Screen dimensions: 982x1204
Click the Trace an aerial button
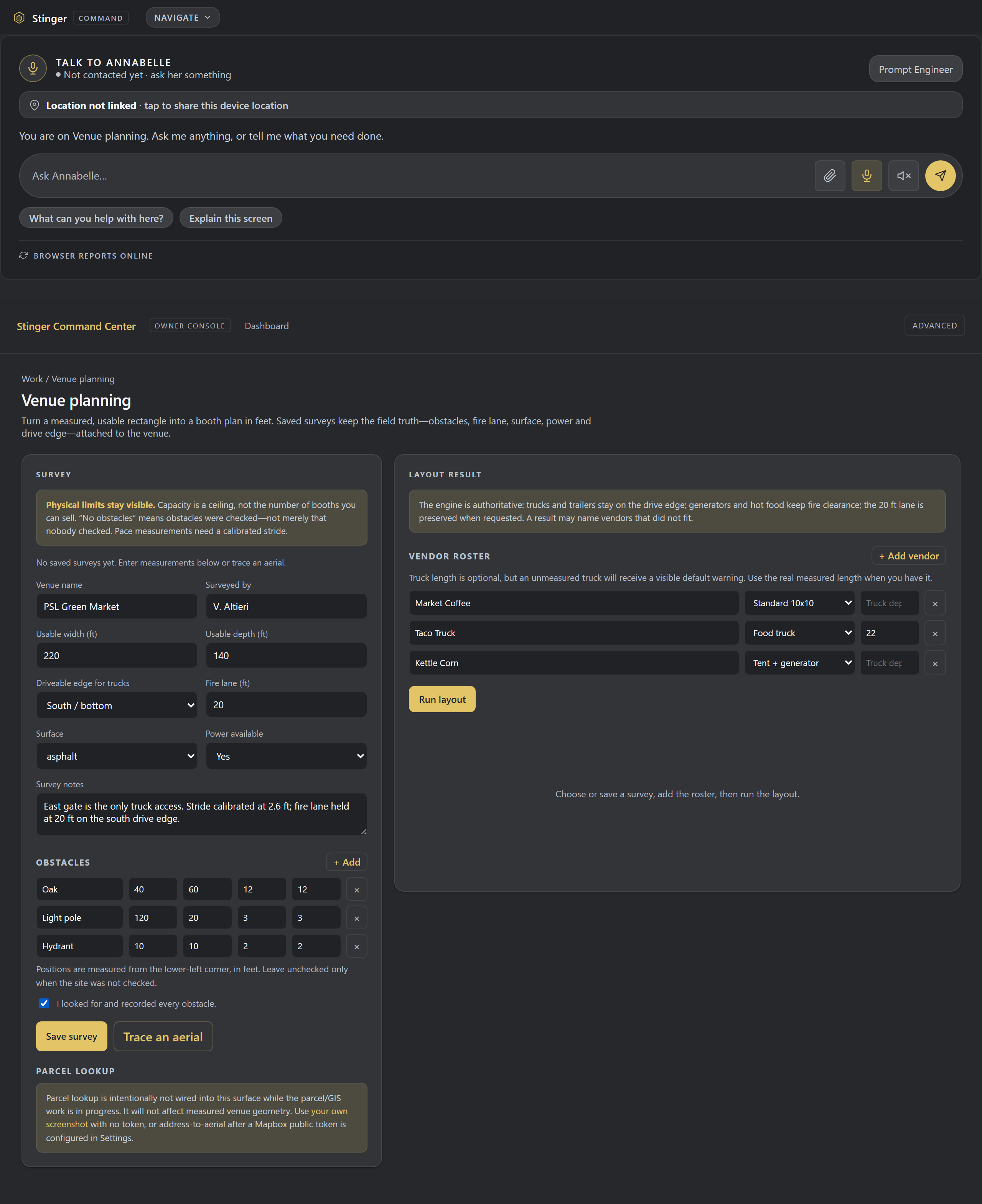pyautogui.click(x=163, y=1037)
